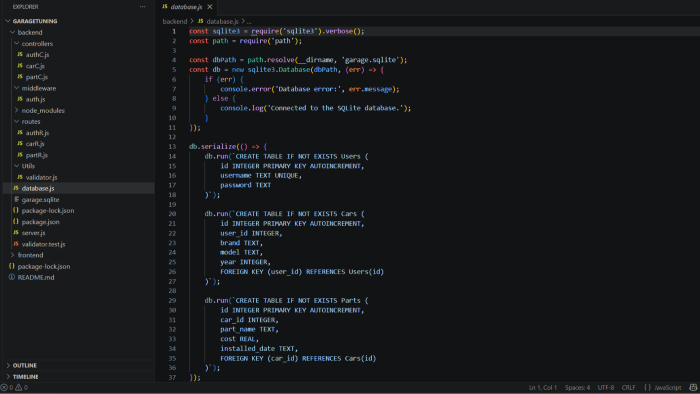Select the database.js editor tab
Screen dimensions: 700x394
click(x=186, y=7)
